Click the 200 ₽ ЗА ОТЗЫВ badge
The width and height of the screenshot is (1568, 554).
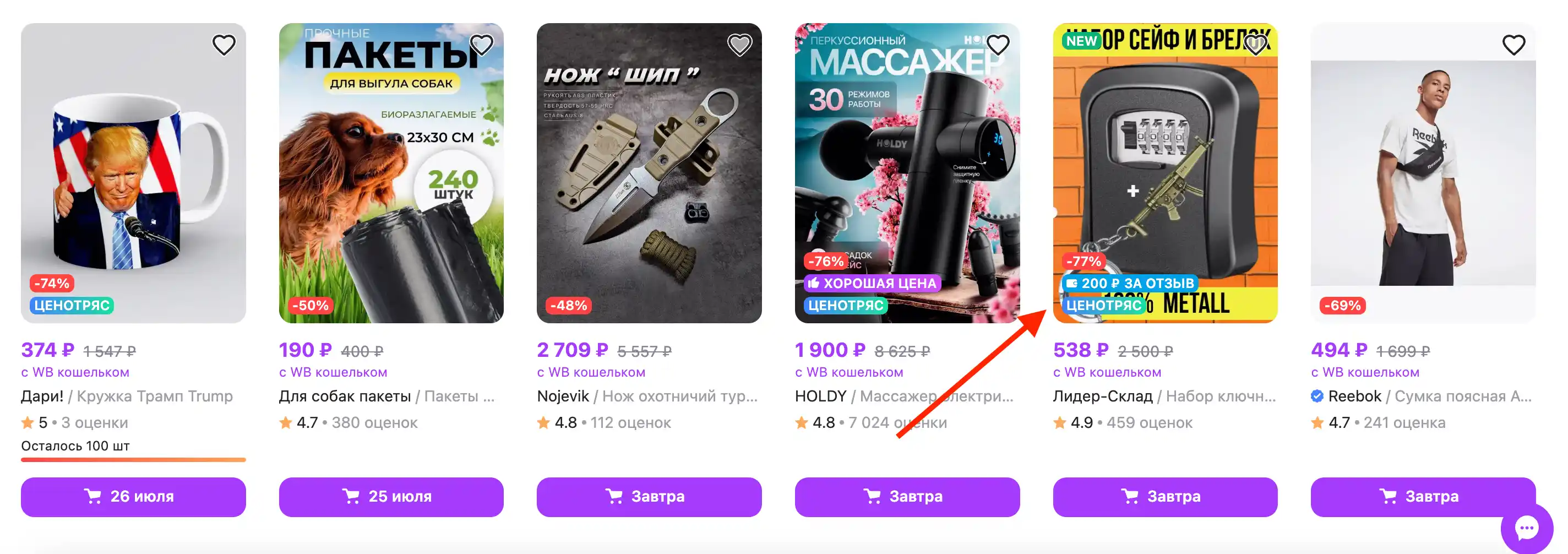(x=1130, y=284)
